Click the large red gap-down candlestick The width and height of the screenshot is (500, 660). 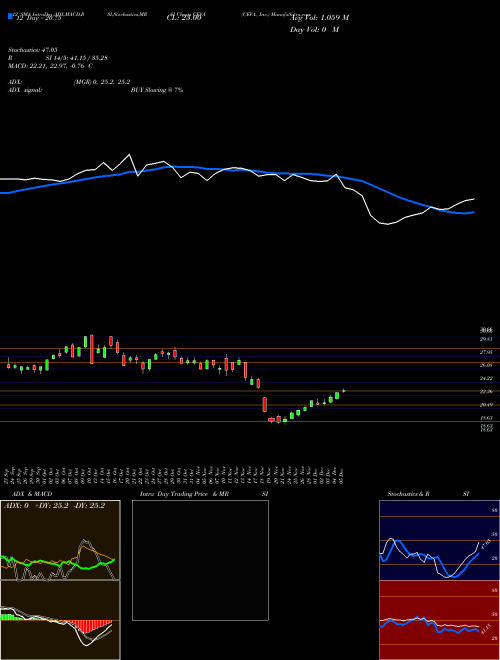click(265, 405)
